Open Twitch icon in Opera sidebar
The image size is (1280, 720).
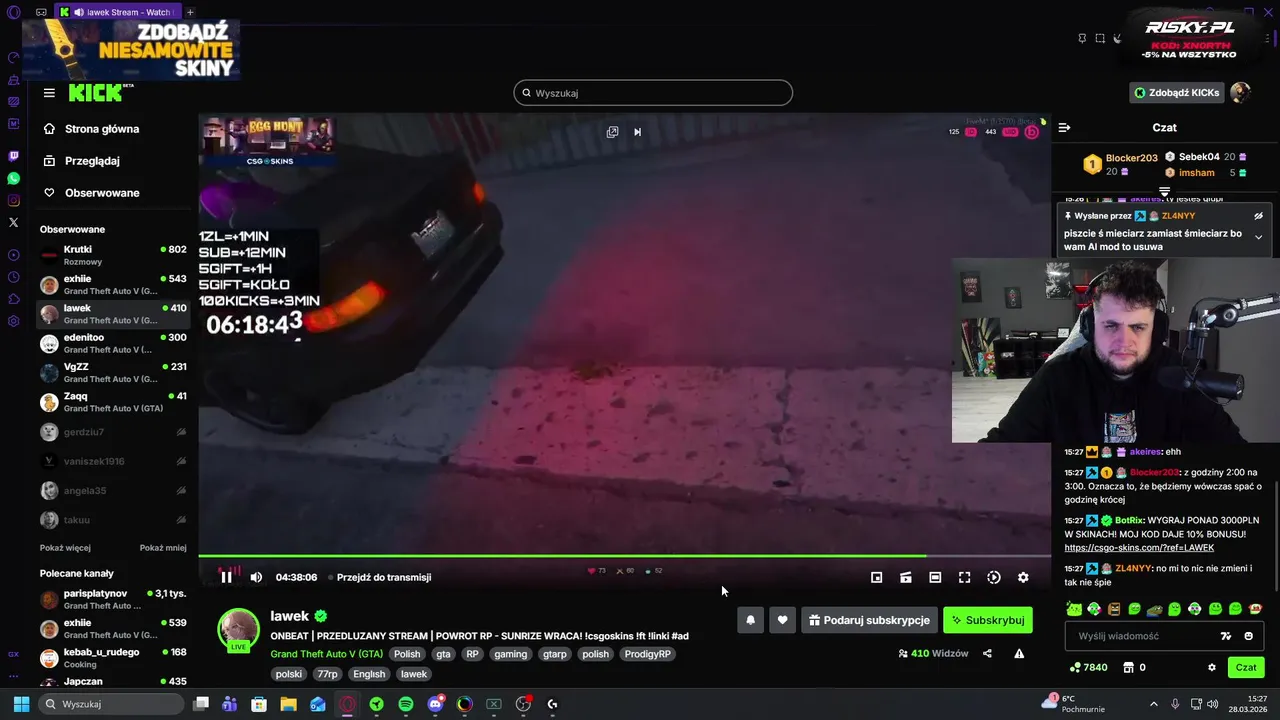coord(13,156)
